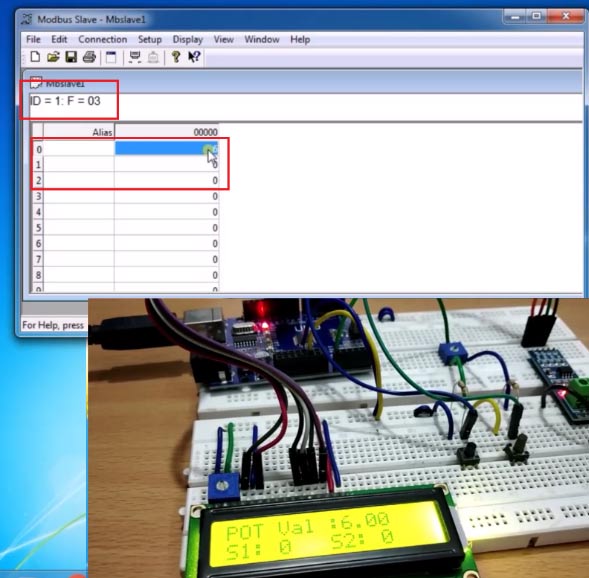589x578 pixels.
Task: Click row header number 3
Action: pos(38,196)
